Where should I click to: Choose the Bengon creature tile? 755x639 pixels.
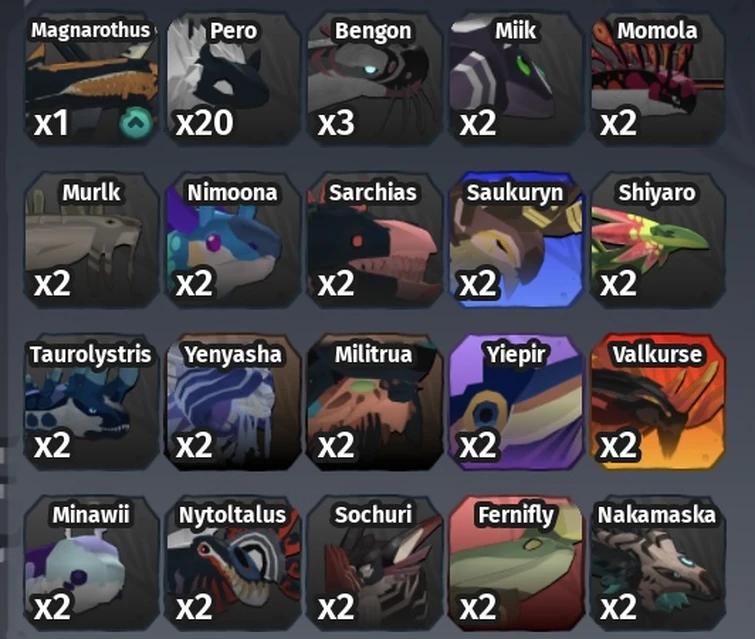[x=375, y=79]
